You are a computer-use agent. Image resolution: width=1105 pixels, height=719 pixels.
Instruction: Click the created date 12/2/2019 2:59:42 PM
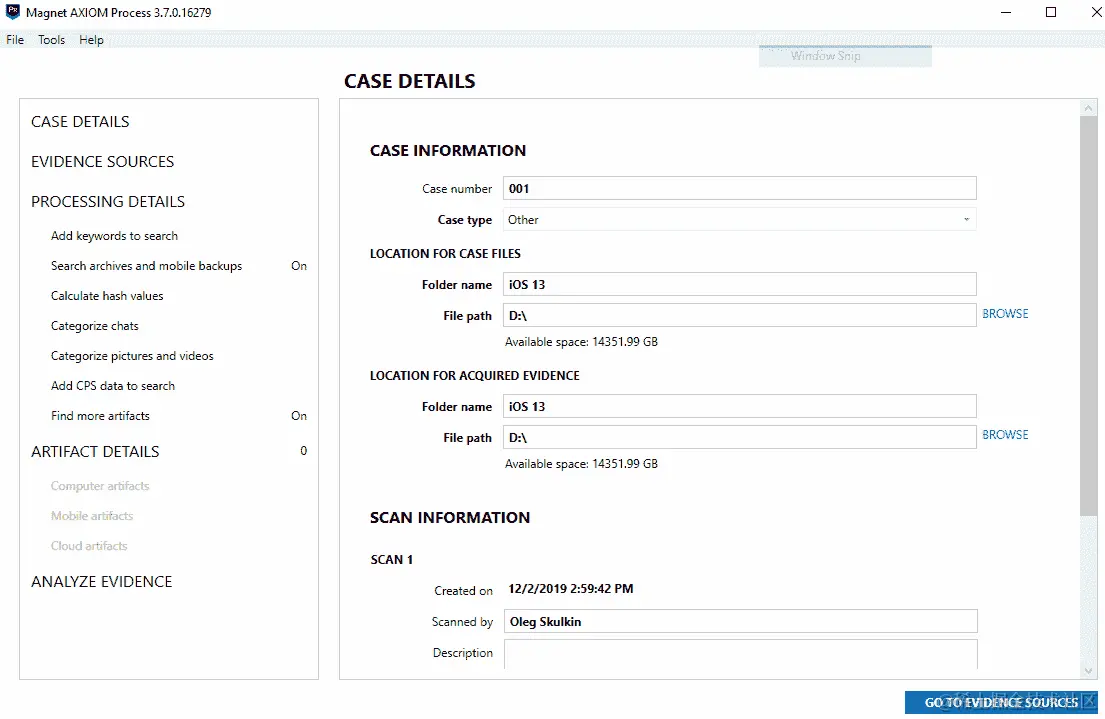tap(570, 589)
